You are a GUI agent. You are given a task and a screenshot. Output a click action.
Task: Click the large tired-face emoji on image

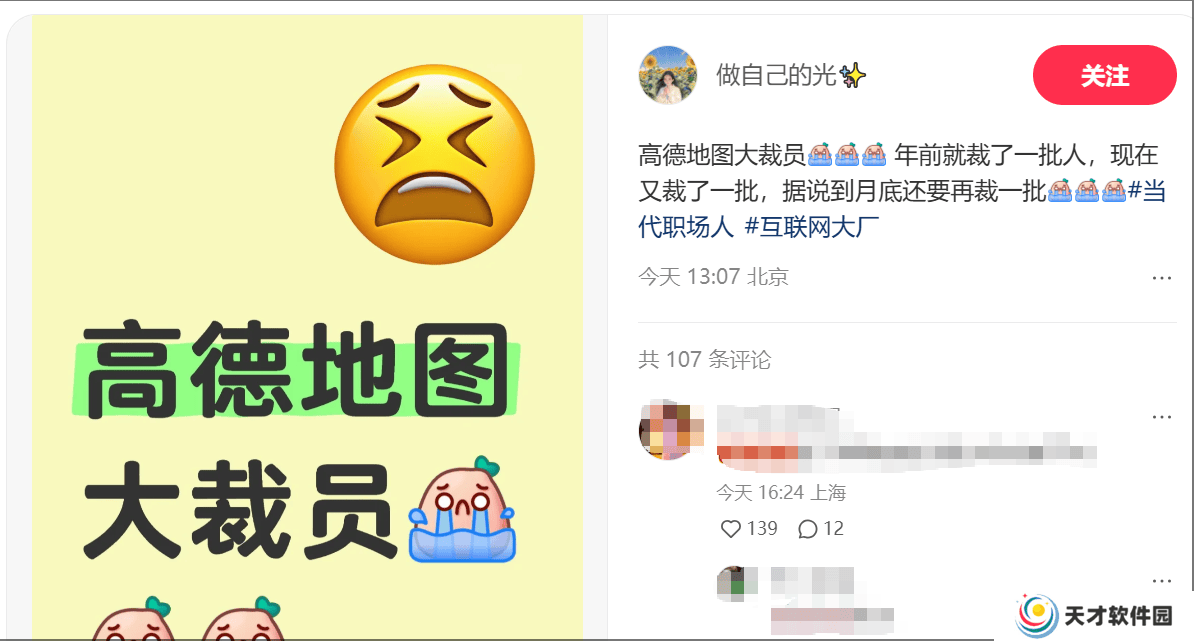pyautogui.click(x=435, y=164)
